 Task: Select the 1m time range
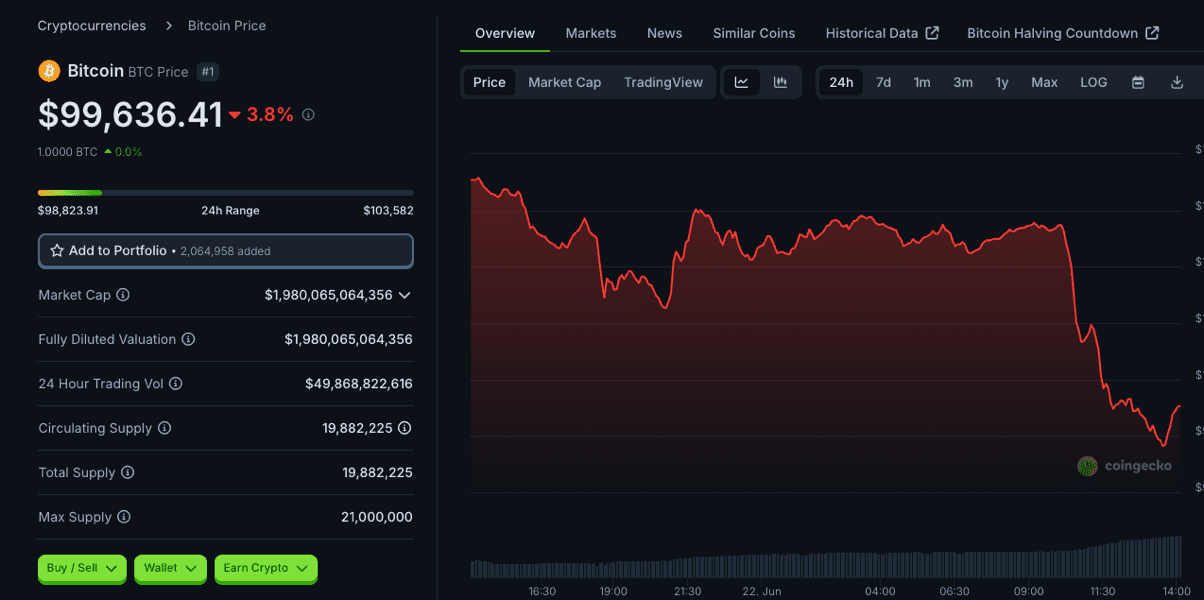922,82
